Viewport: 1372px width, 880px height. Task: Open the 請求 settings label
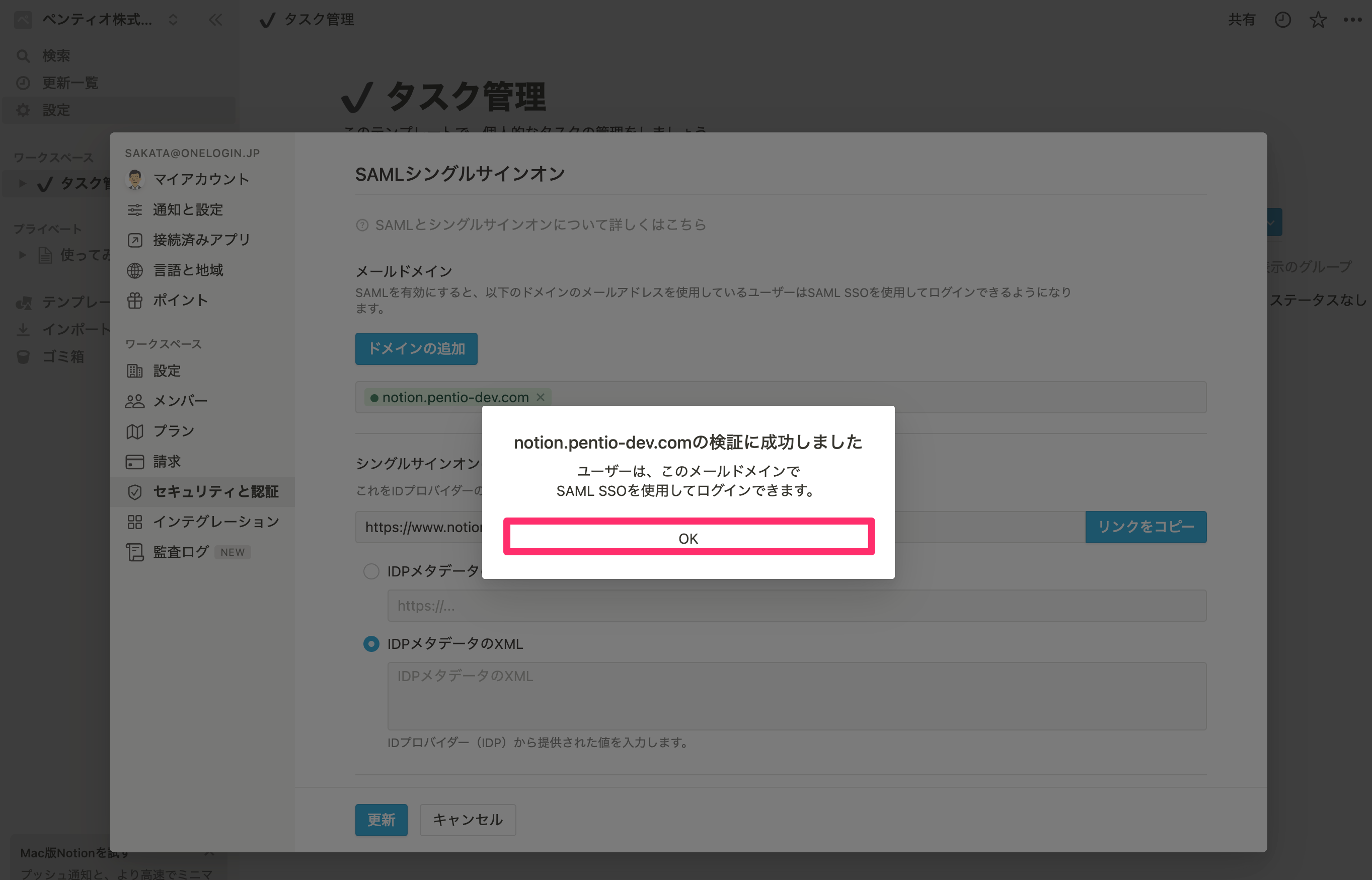tap(167, 462)
